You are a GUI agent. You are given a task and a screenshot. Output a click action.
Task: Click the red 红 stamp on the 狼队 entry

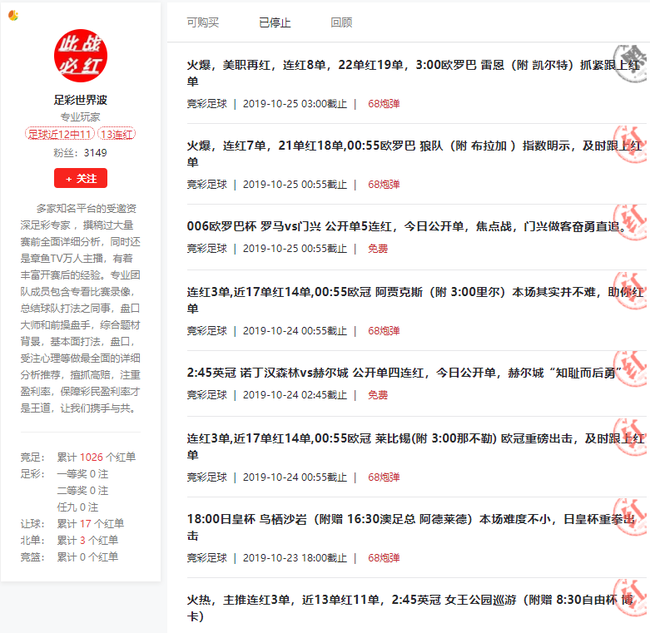pyautogui.click(x=631, y=144)
